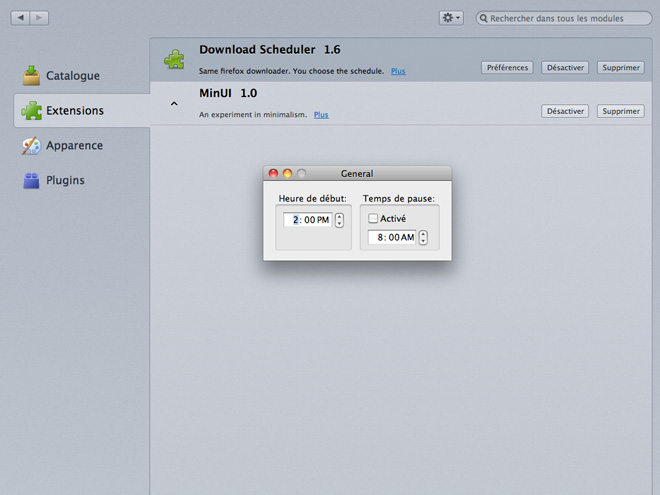Go back with the left arrow button
Screen dimensions: 660x495
pyautogui.click(x=20, y=18)
